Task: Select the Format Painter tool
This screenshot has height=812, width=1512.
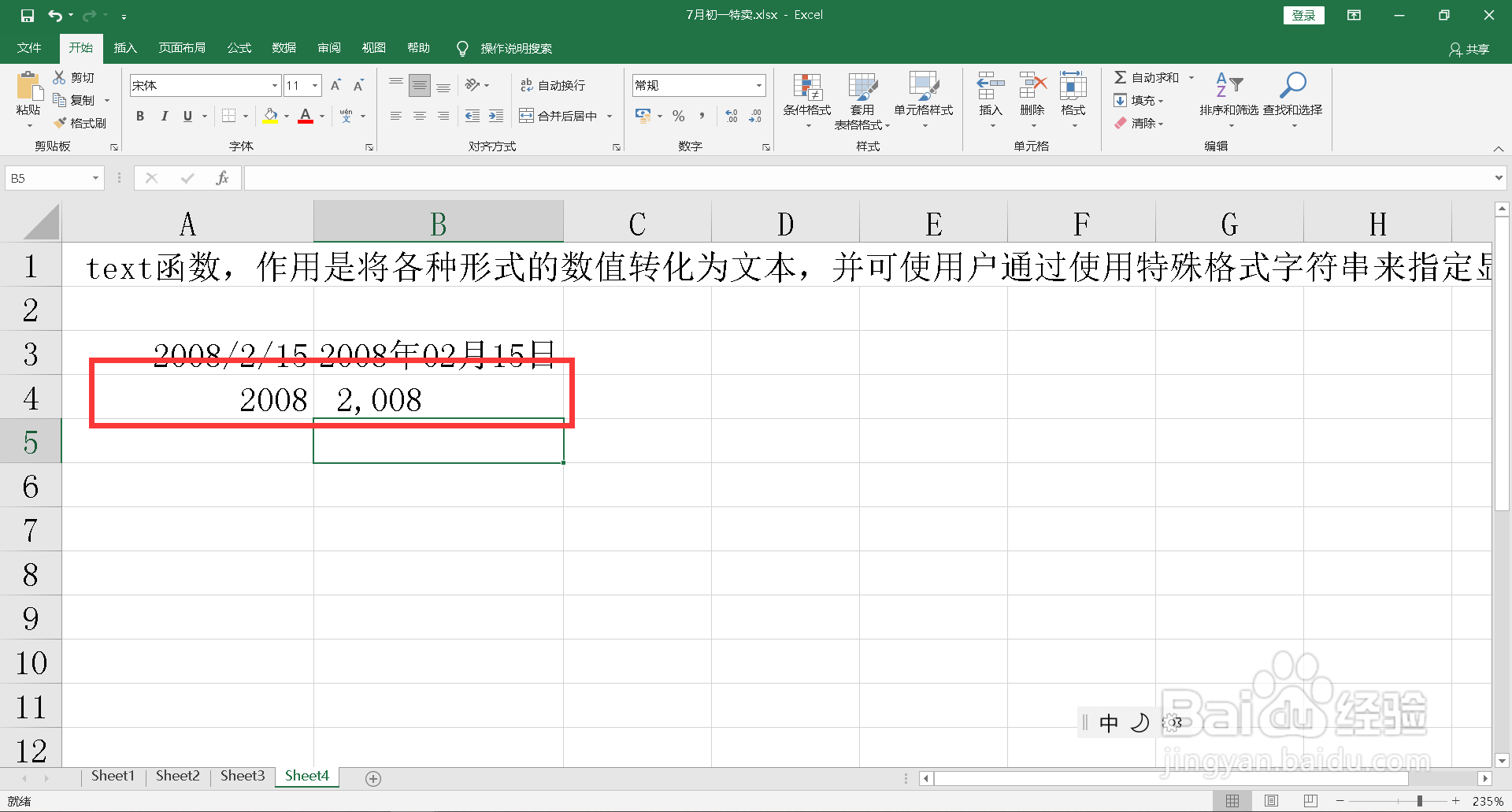Action: [x=82, y=123]
